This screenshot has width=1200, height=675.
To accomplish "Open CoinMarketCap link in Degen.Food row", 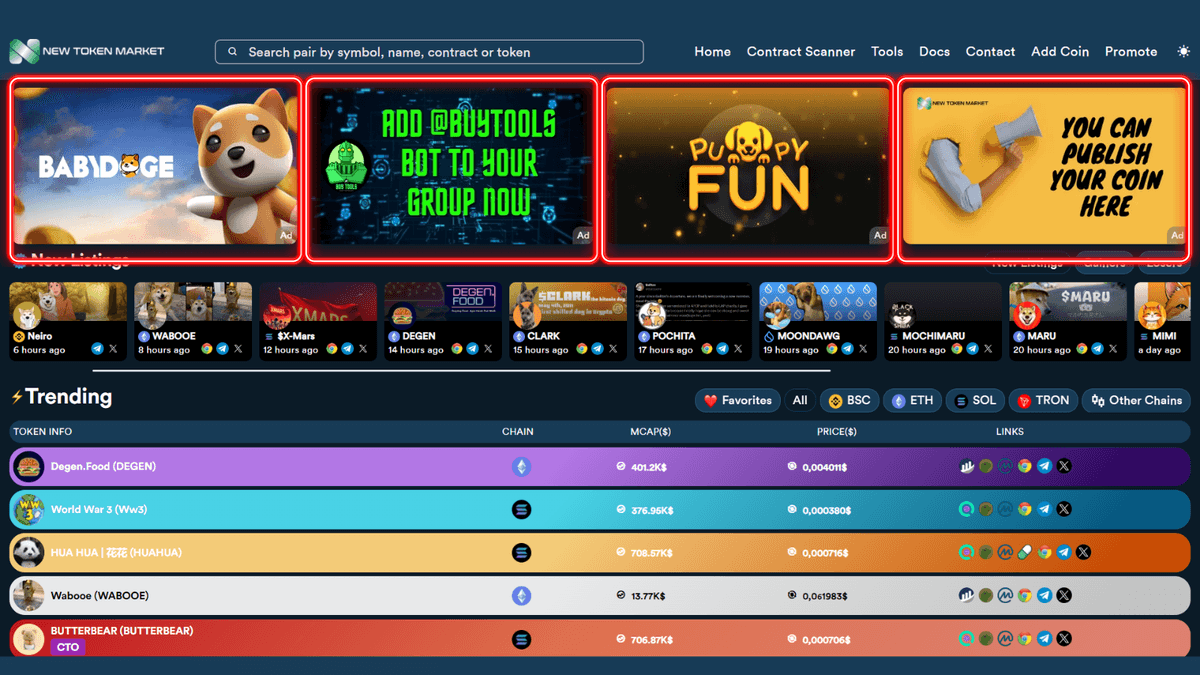I will tap(1005, 466).
